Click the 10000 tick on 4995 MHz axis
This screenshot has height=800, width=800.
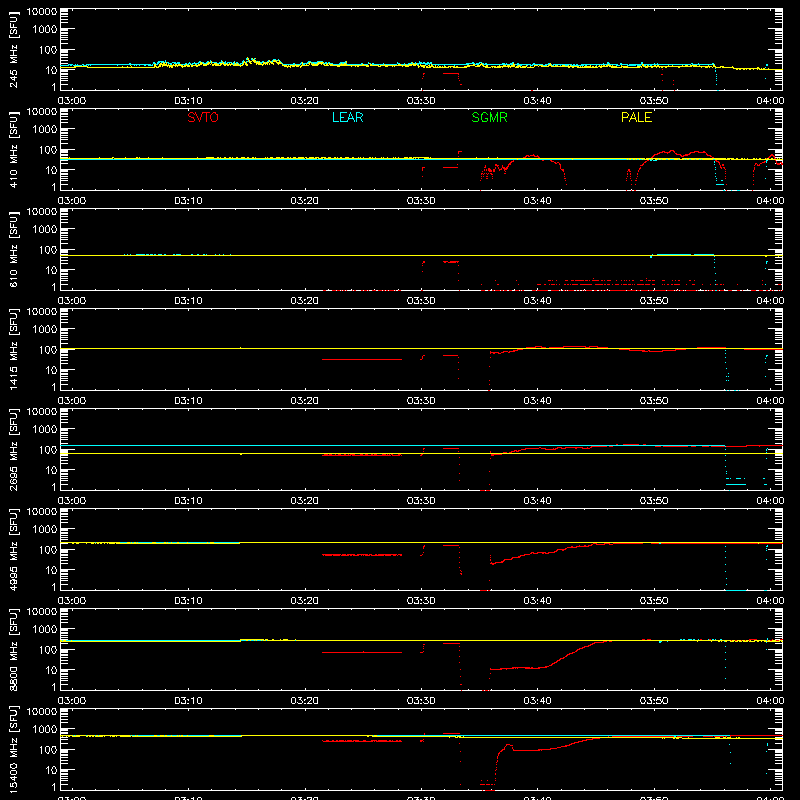(x=42, y=512)
